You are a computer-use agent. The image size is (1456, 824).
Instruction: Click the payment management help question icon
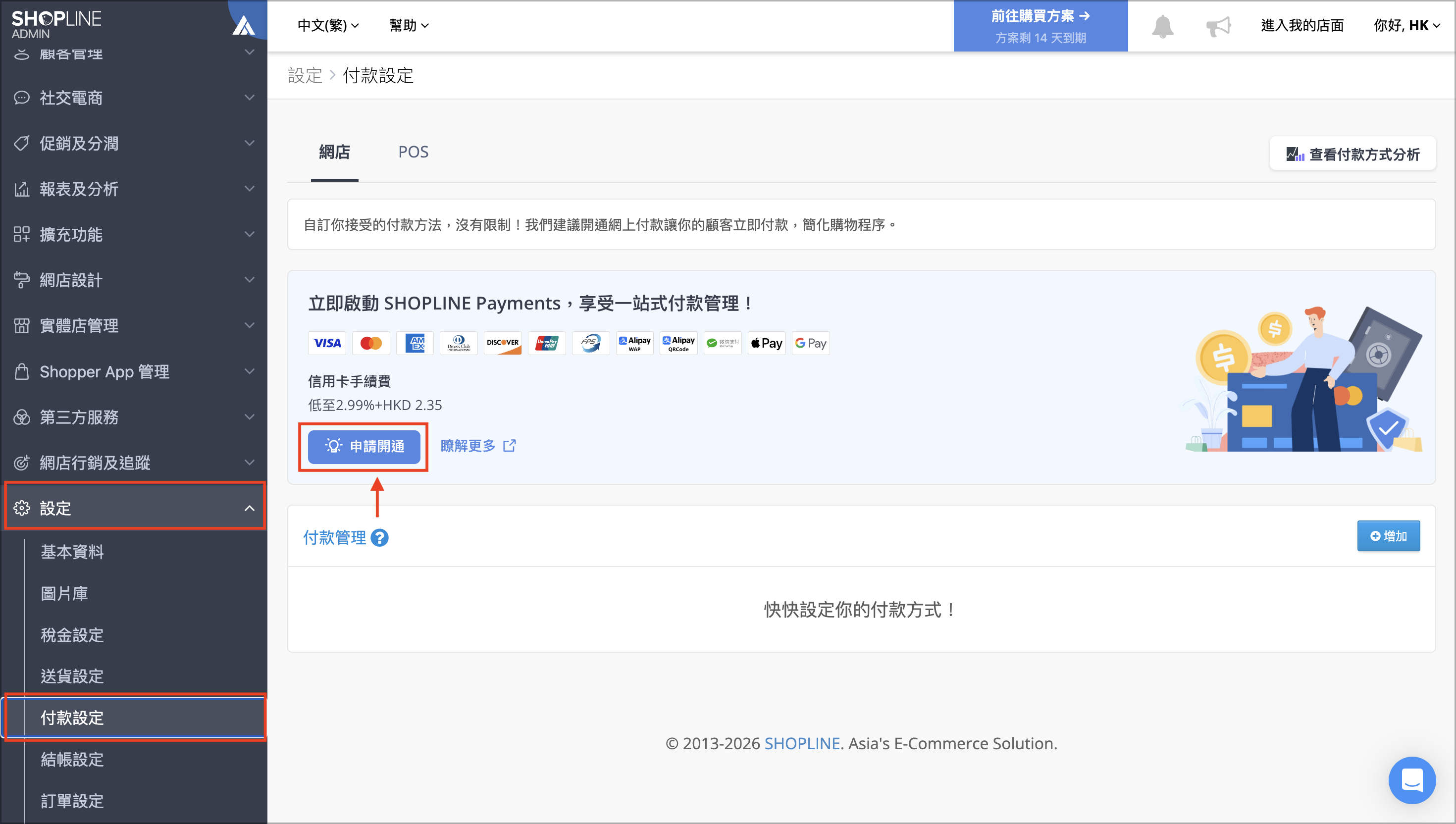pos(379,538)
